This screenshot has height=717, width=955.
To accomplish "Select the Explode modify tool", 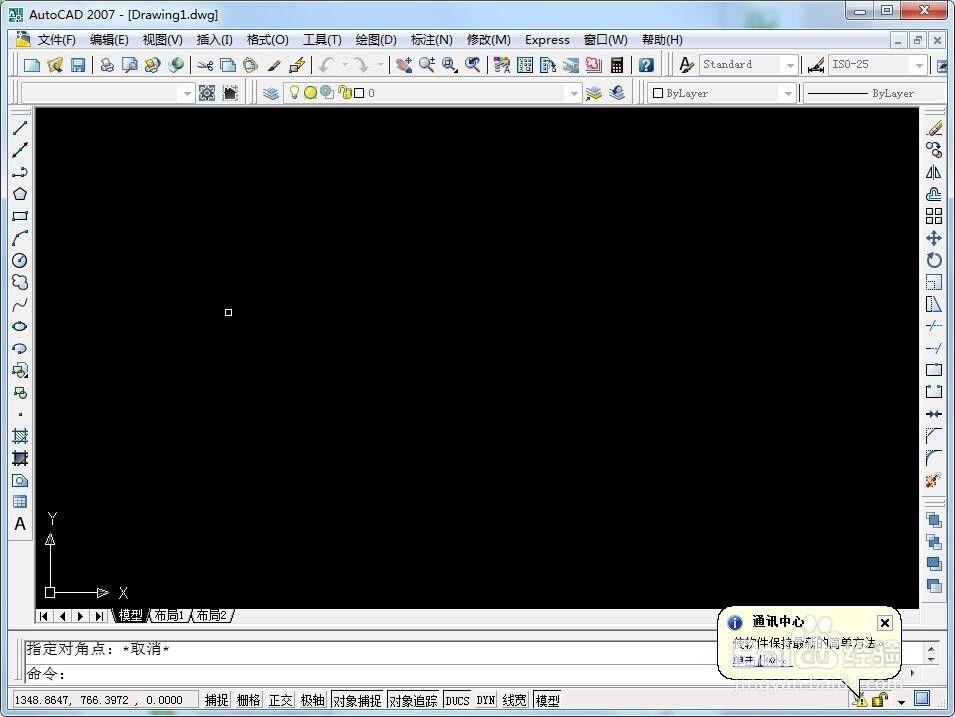I will (934, 481).
